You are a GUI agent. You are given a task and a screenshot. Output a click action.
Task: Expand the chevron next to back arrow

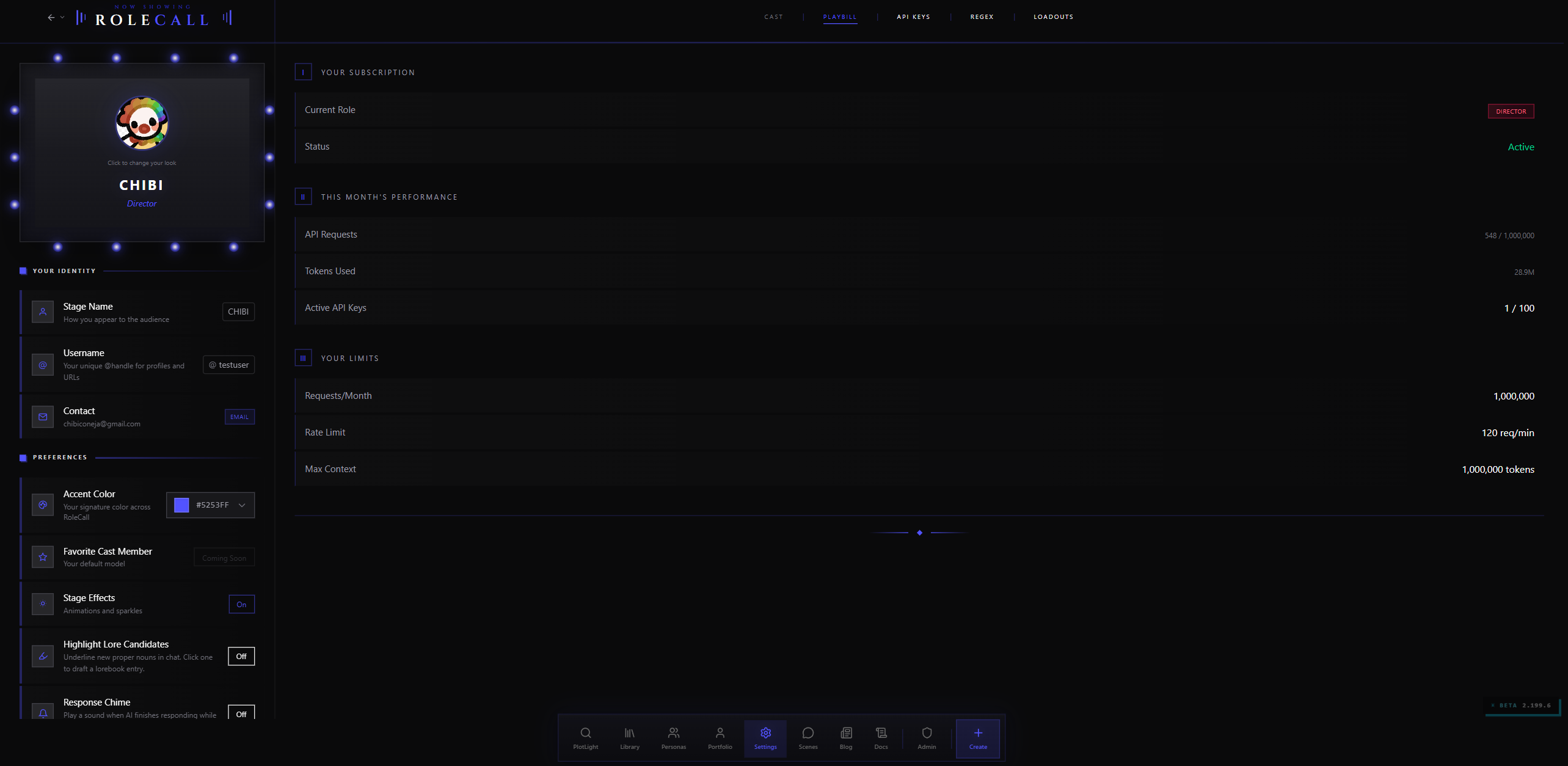tap(62, 18)
